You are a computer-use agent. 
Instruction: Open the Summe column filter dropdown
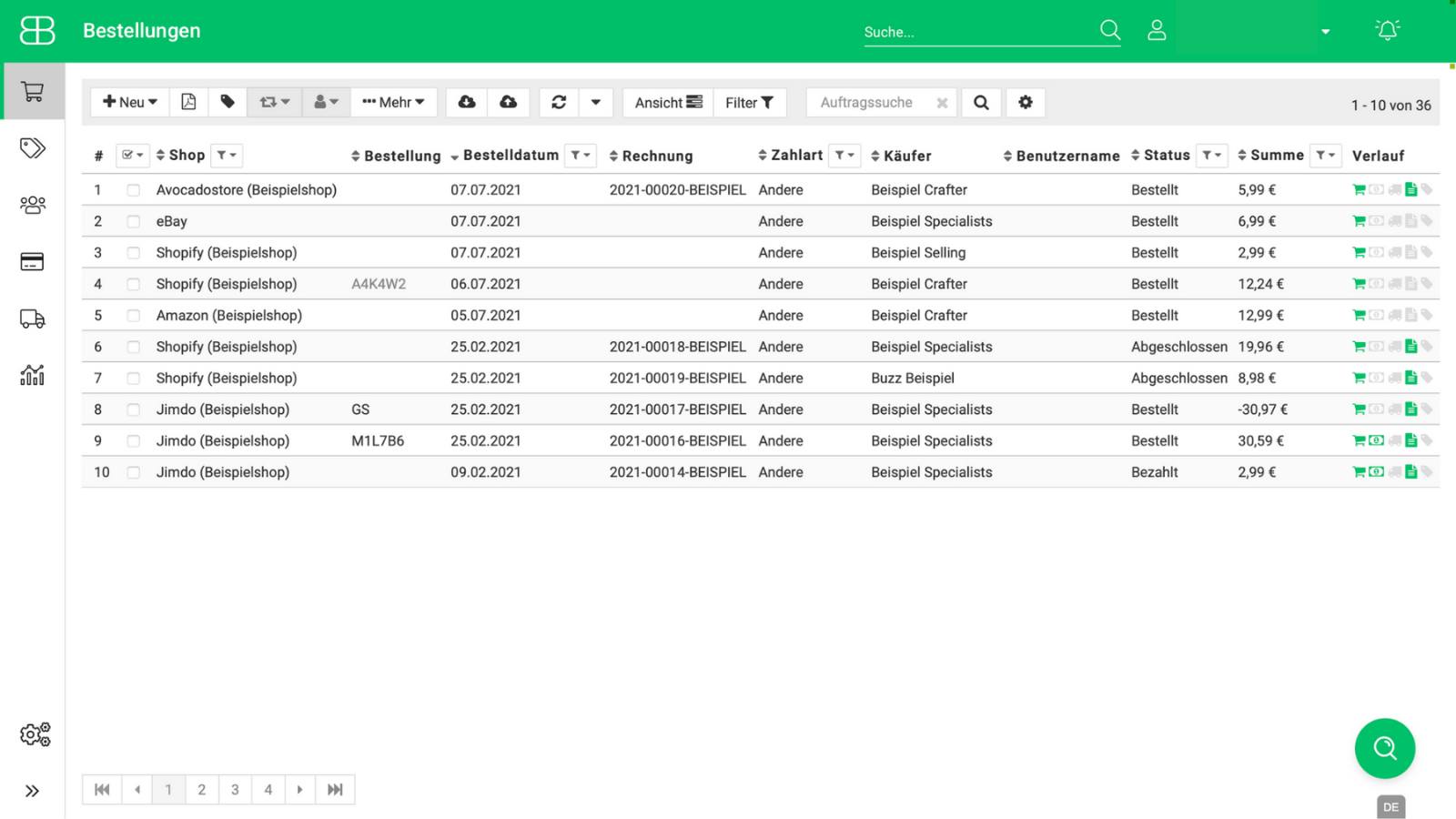tap(1326, 155)
